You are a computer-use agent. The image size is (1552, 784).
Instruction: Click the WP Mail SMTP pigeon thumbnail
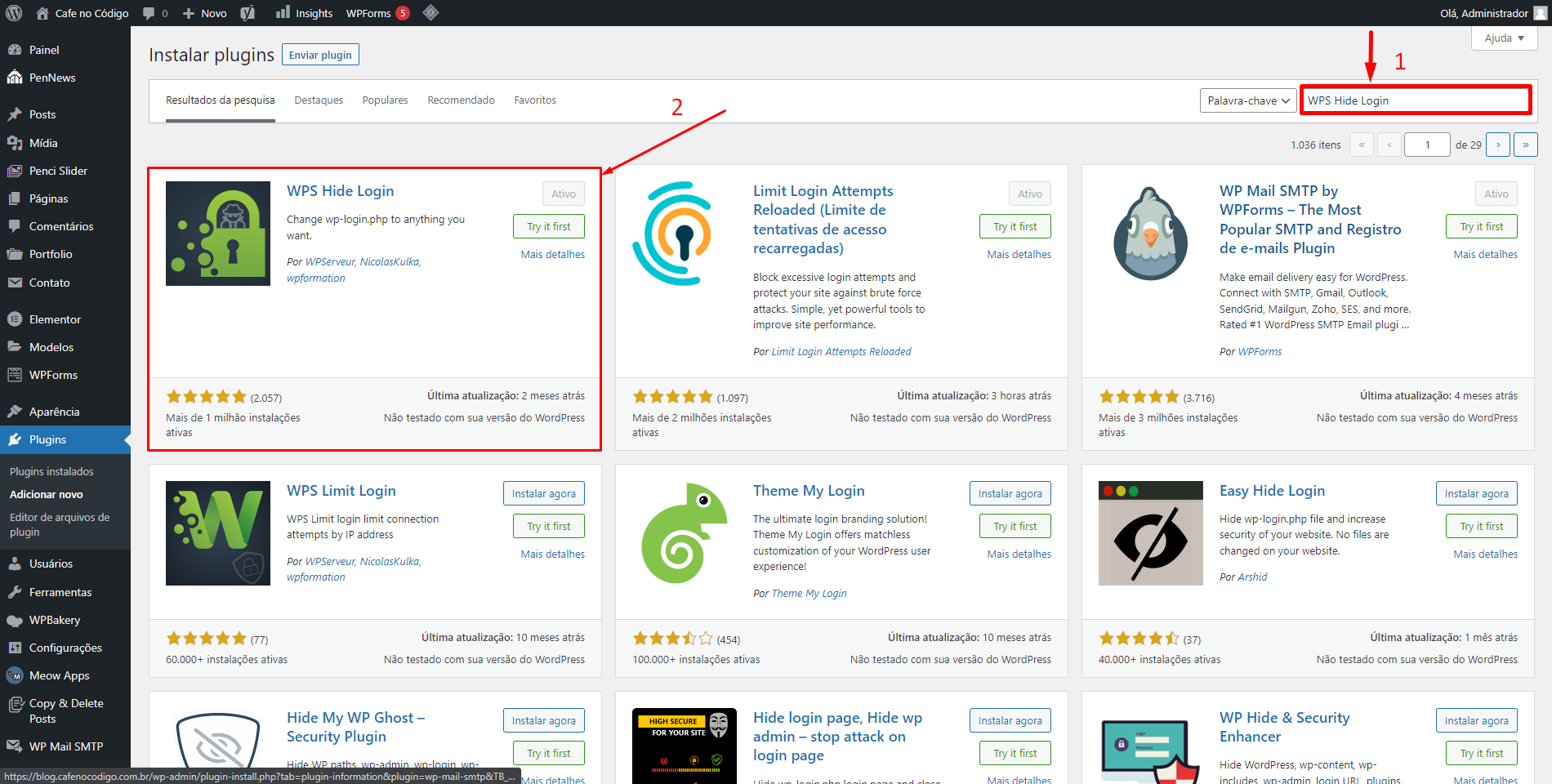1151,234
